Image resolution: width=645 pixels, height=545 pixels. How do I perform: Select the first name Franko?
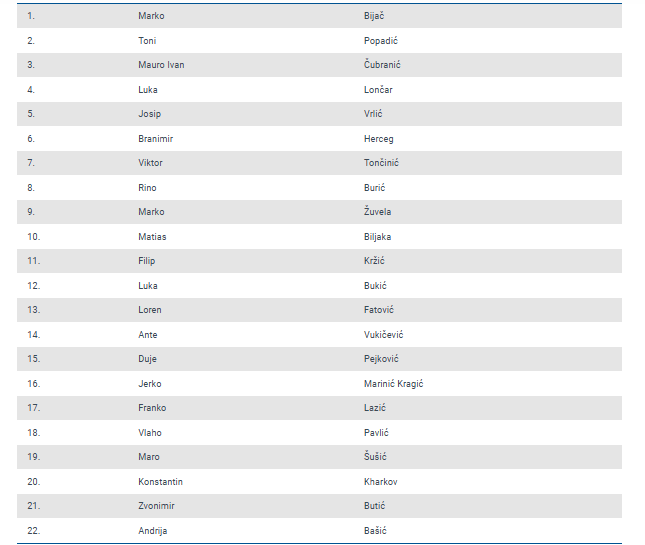coord(152,408)
